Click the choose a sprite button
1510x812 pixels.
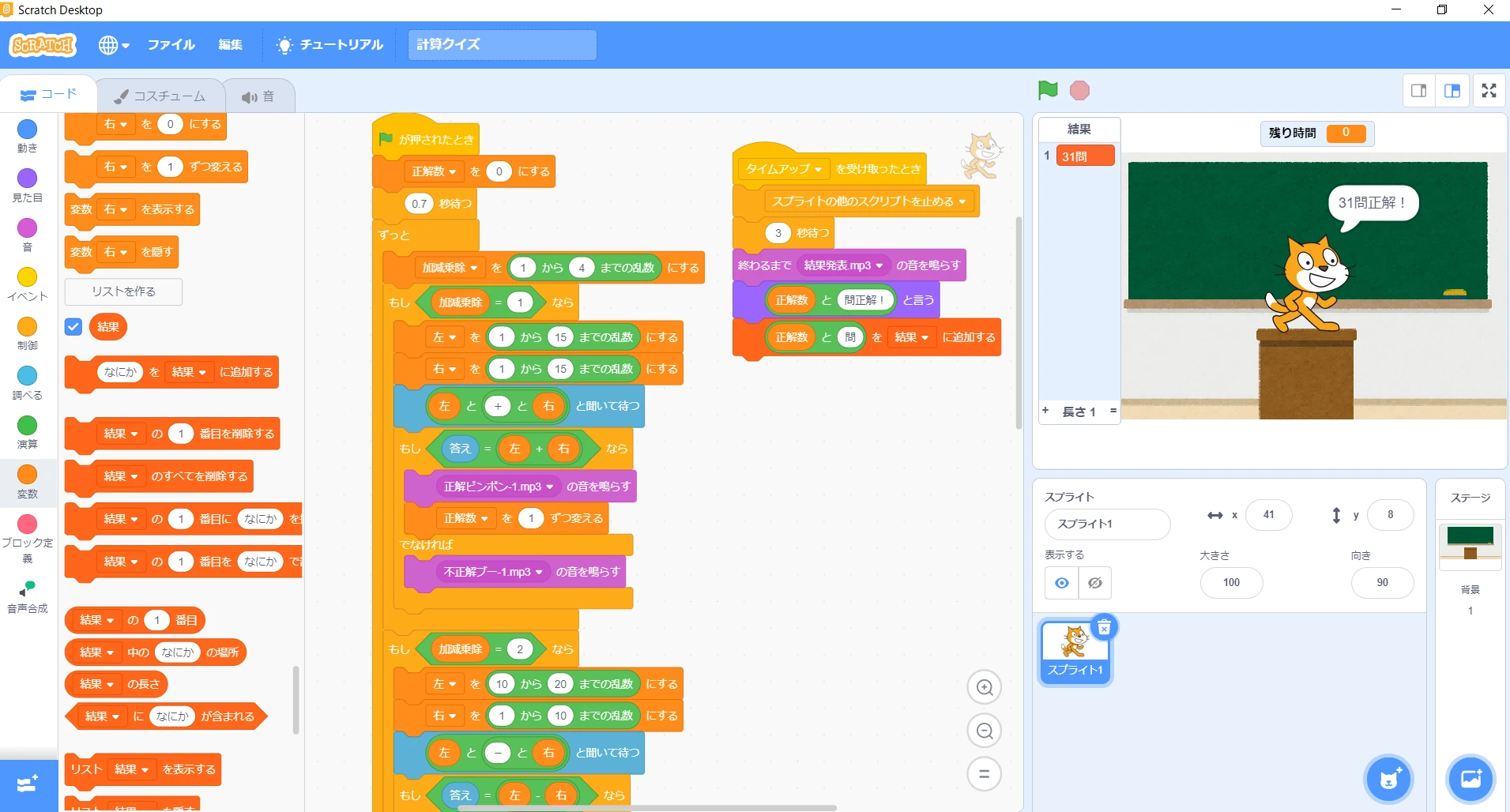coord(1389,779)
